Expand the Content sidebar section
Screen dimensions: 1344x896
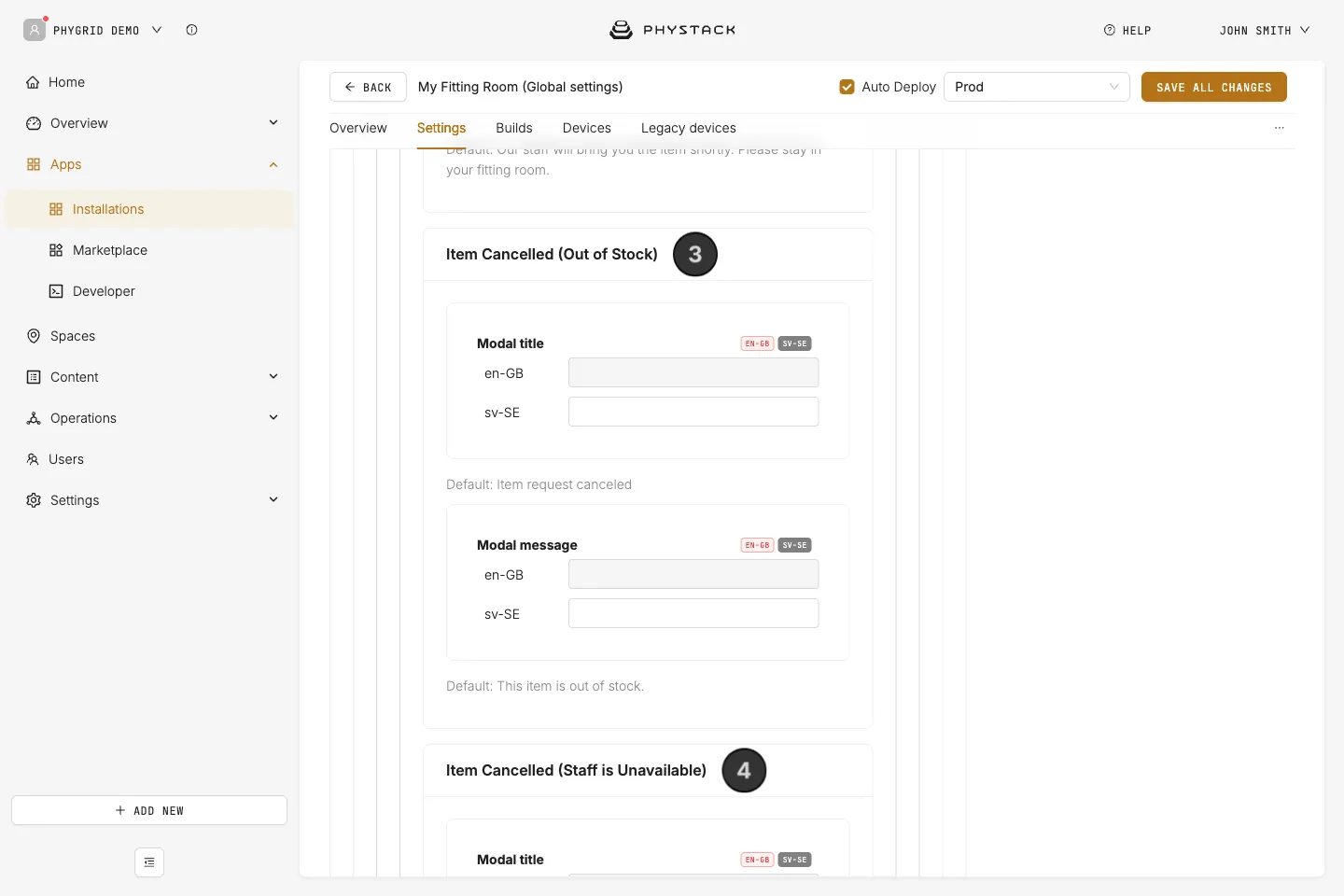click(273, 377)
